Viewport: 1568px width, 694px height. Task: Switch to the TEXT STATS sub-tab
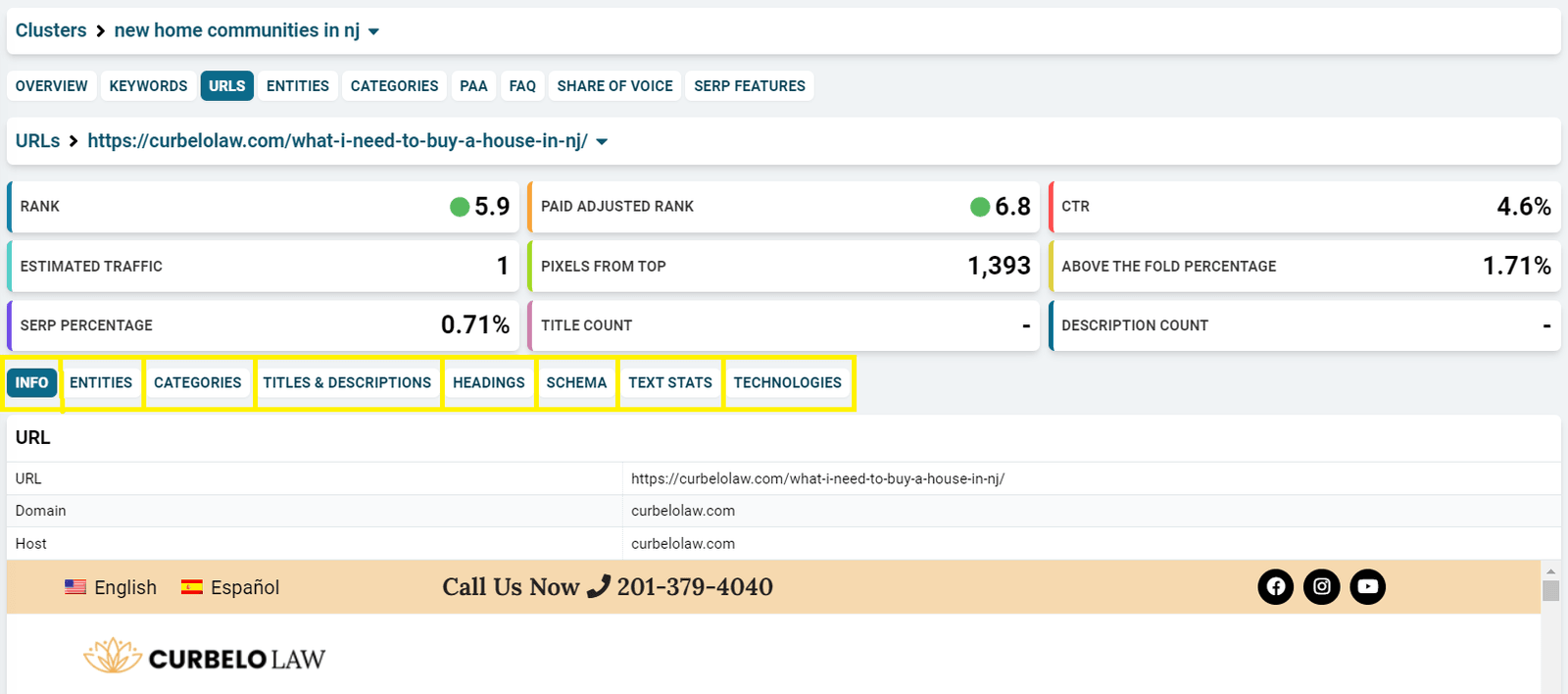670,382
